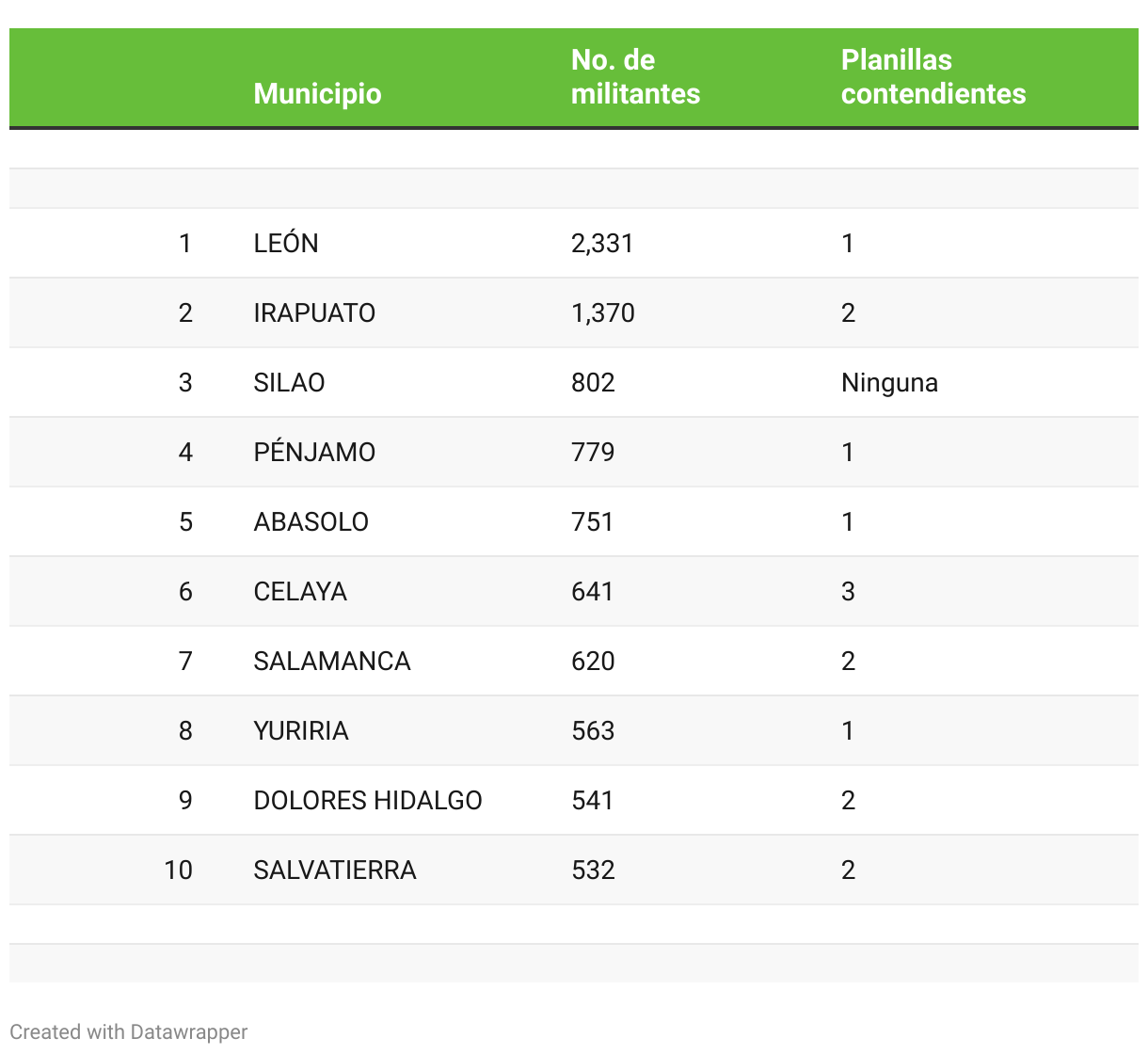Click the ABASOLO row name
1148x1054 pixels.
(311, 521)
